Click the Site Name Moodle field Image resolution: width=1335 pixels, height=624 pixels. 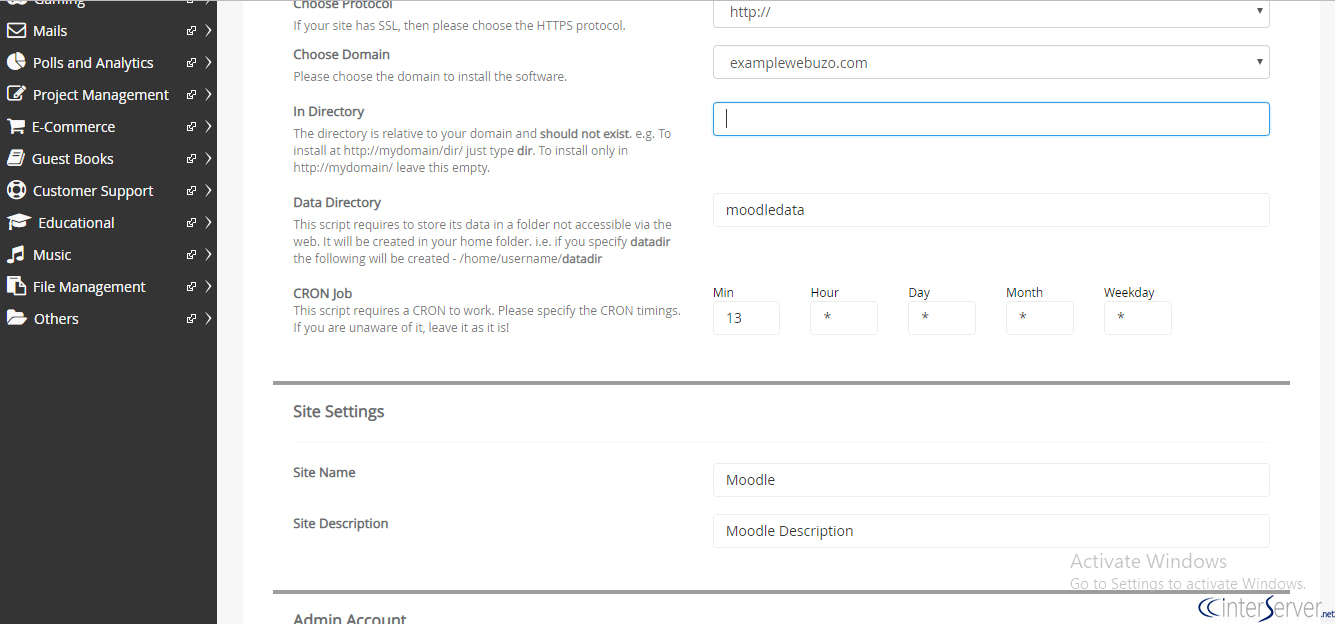[991, 480]
